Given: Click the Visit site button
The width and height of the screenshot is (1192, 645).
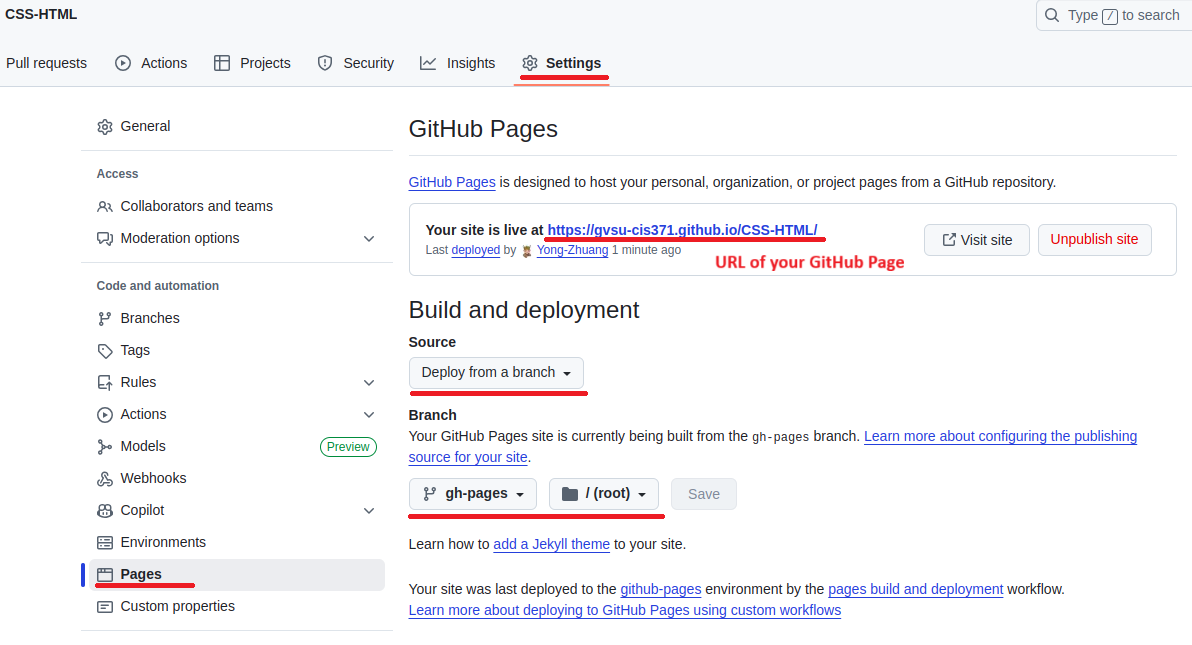Looking at the screenshot, I should pos(976,240).
